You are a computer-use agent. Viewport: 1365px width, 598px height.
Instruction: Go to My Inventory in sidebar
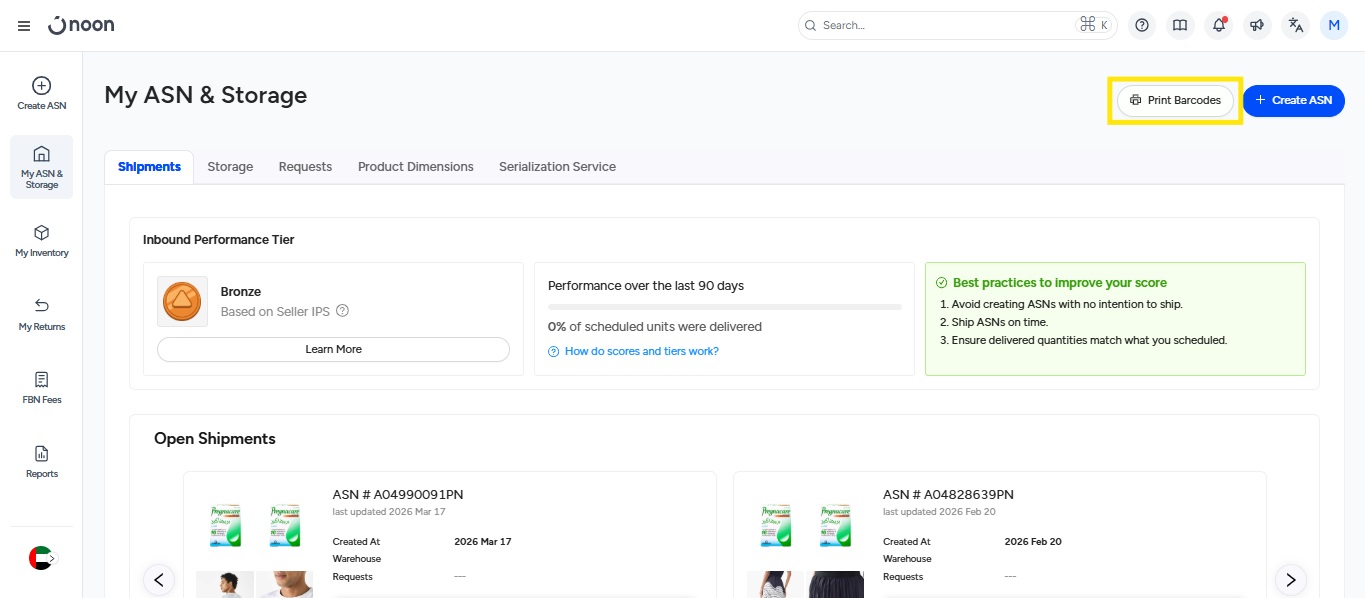tap(42, 241)
